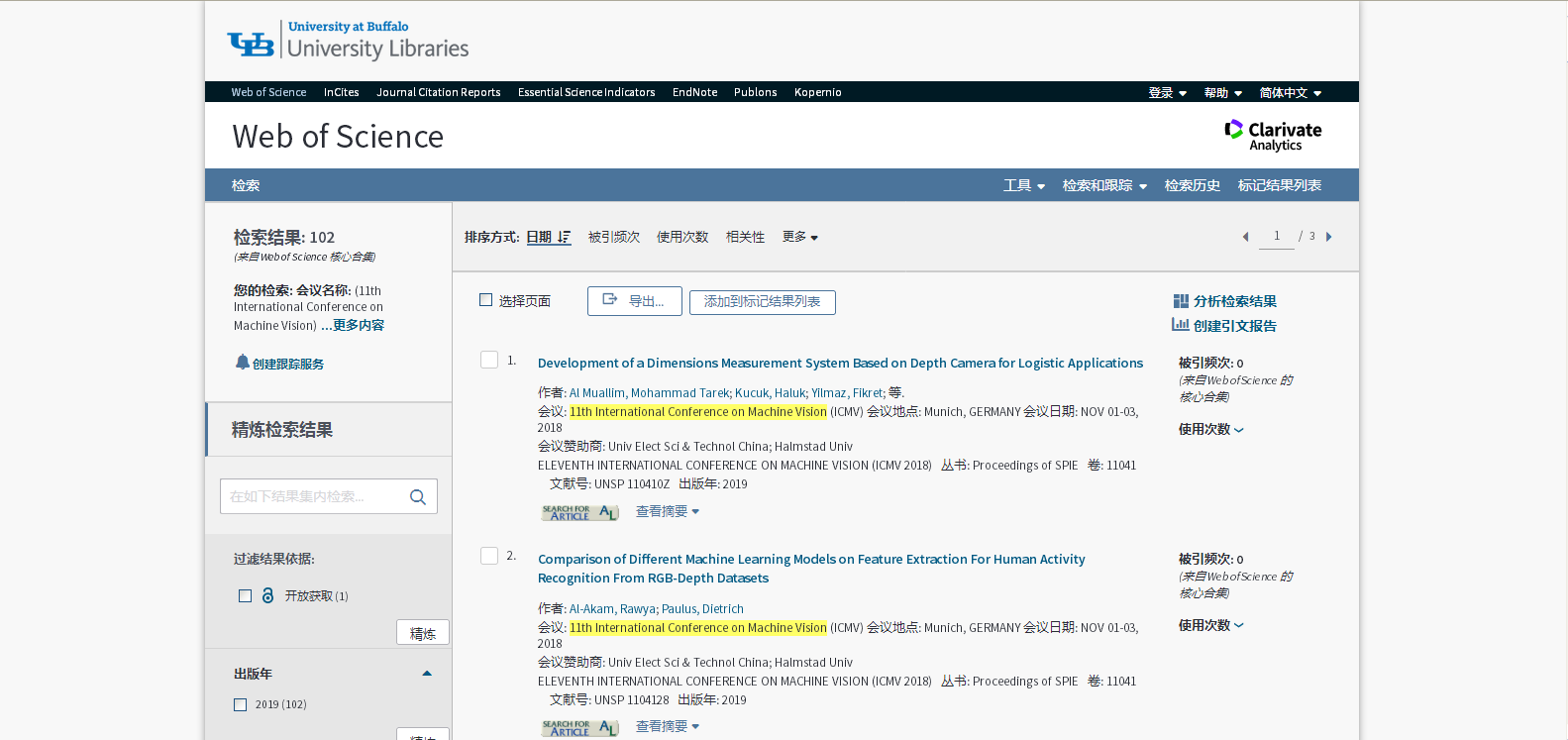Open 检索历史 in the blue navigation bar
This screenshot has height=740, width=1568.
point(1192,185)
